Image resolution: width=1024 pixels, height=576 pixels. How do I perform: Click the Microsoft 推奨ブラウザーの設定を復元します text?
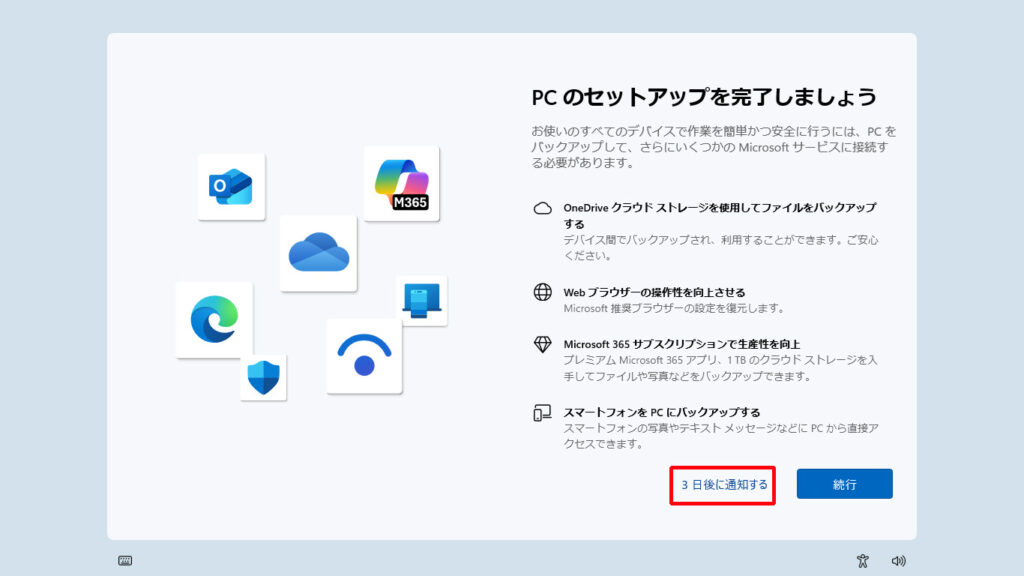[x=674, y=308]
